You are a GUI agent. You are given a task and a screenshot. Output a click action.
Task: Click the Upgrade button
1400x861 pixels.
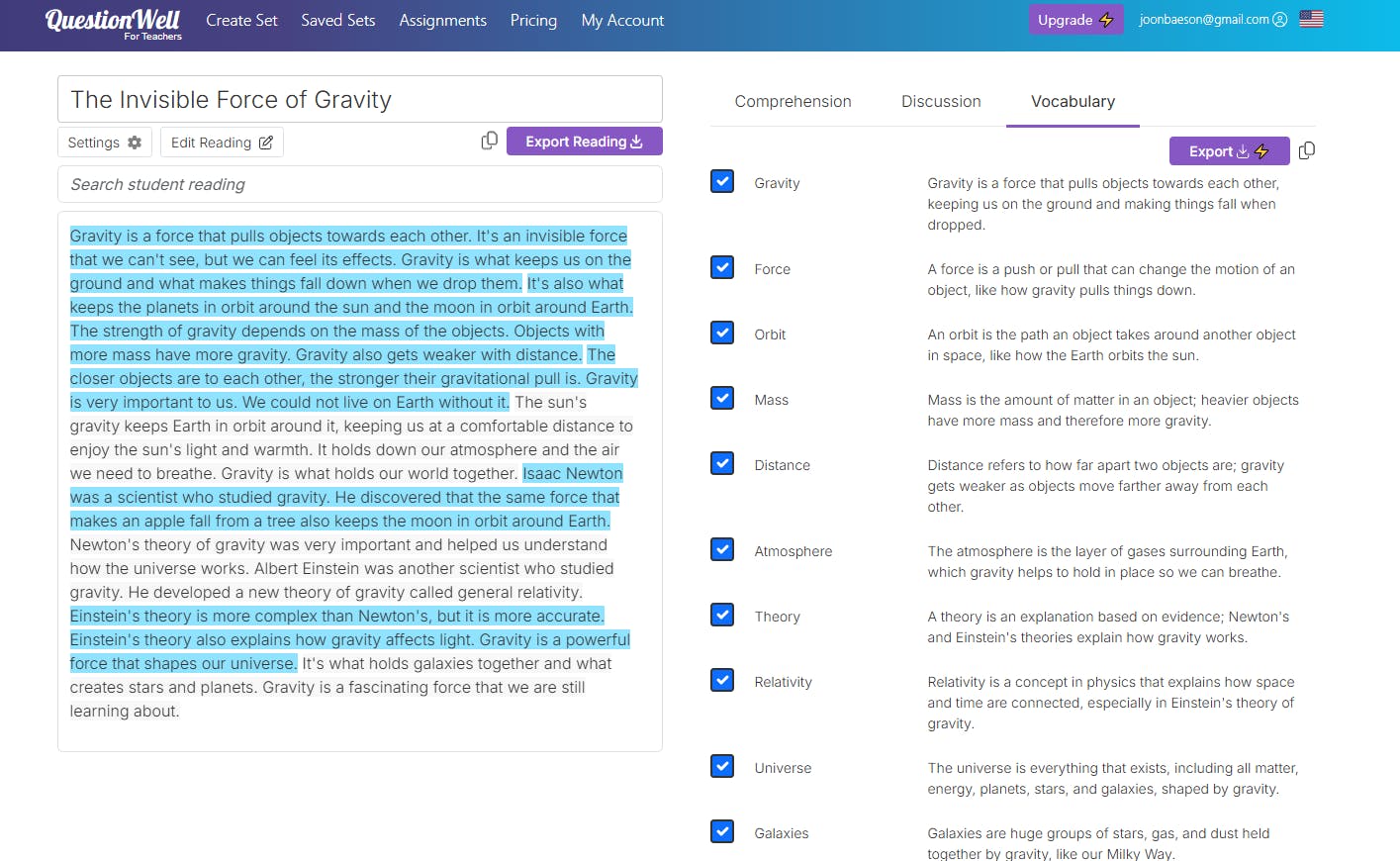(1075, 20)
